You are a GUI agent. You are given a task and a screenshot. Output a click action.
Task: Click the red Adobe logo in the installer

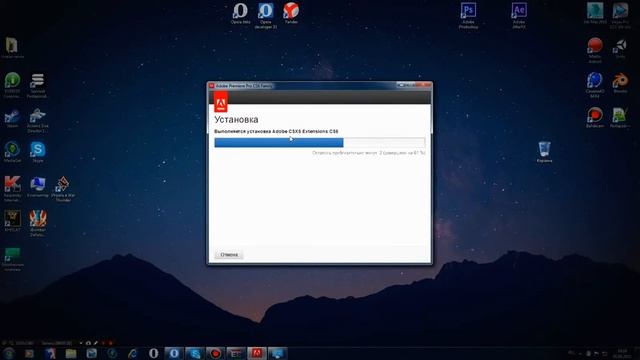click(x=221, y=101)
